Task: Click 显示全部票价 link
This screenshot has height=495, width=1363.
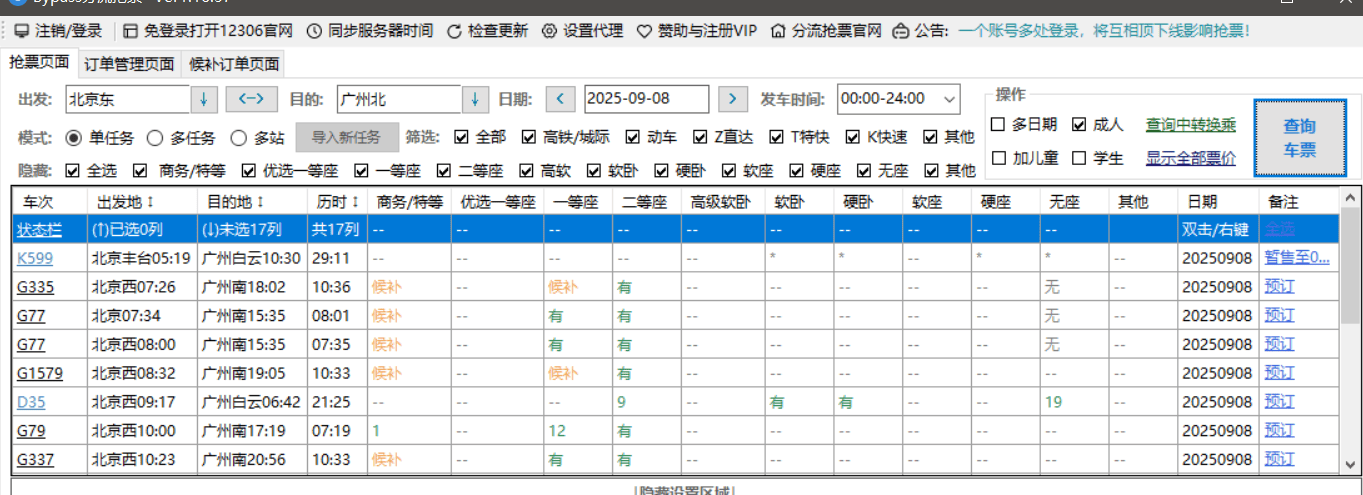Action: pos(1191,158)
